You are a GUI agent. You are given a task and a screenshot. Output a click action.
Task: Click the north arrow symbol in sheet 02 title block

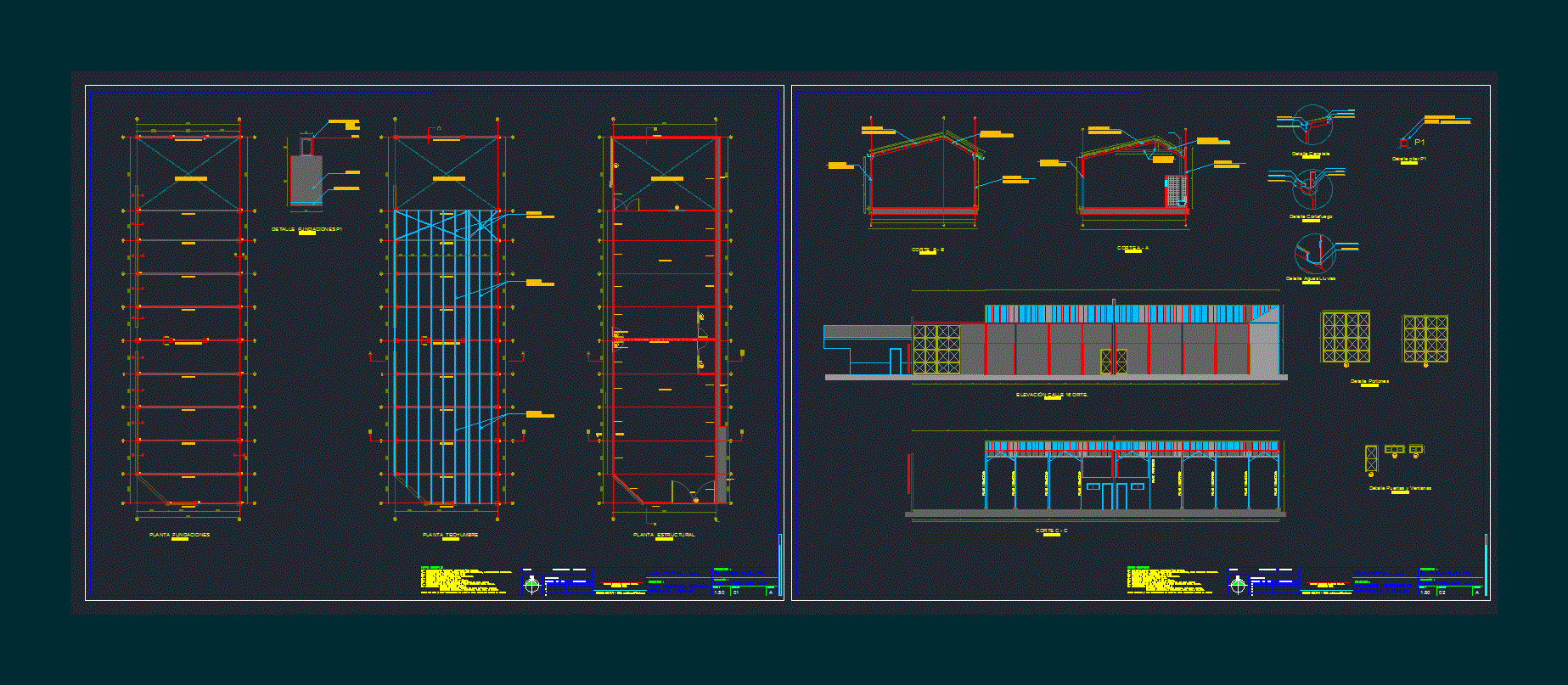[x=1238, y=585]
